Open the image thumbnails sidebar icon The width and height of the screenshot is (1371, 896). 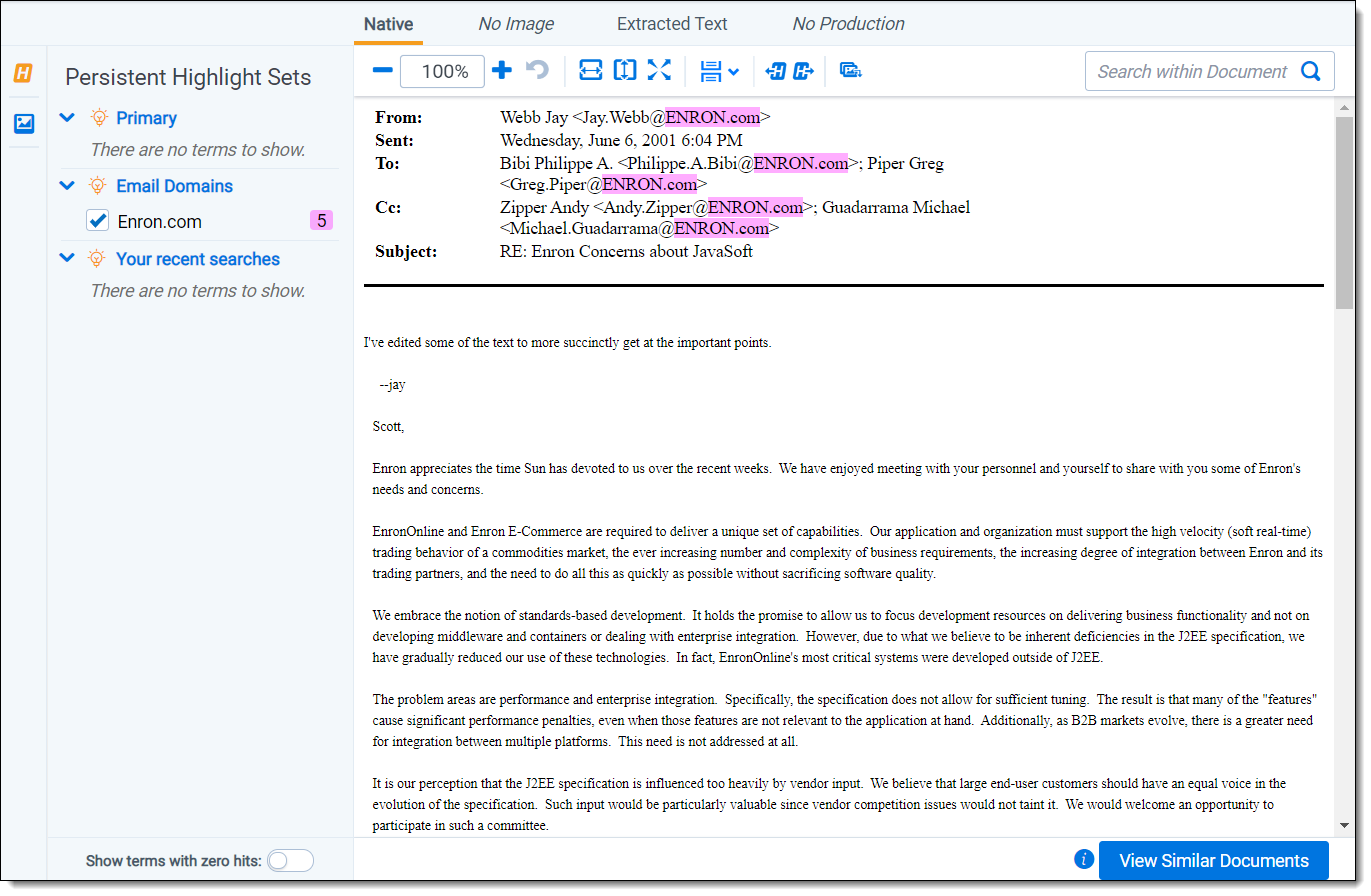click(x=23, y=123)
